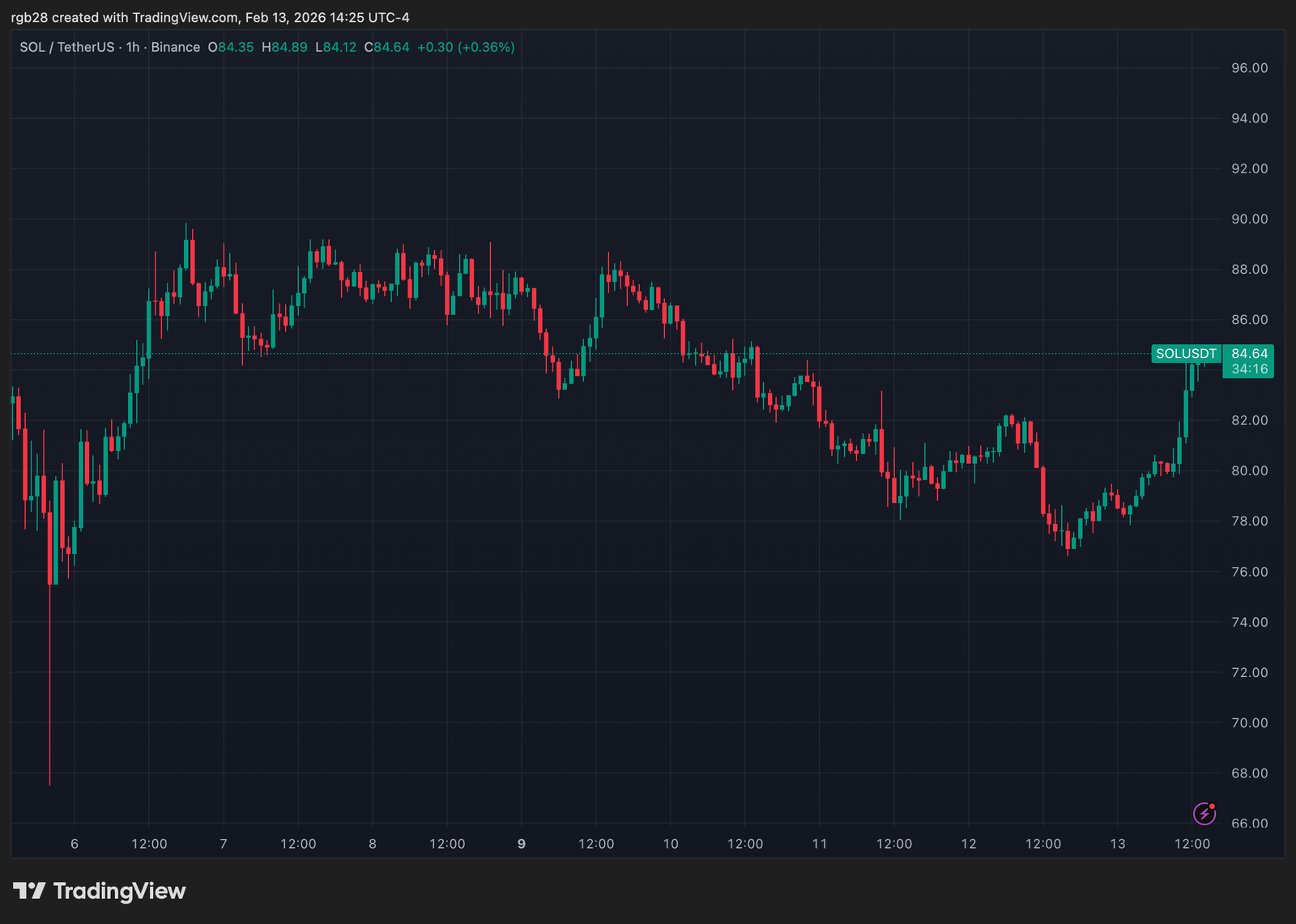Open the 1h timeframe selector
This screenshot has height=924, width=1296.
tap(132, 47)
